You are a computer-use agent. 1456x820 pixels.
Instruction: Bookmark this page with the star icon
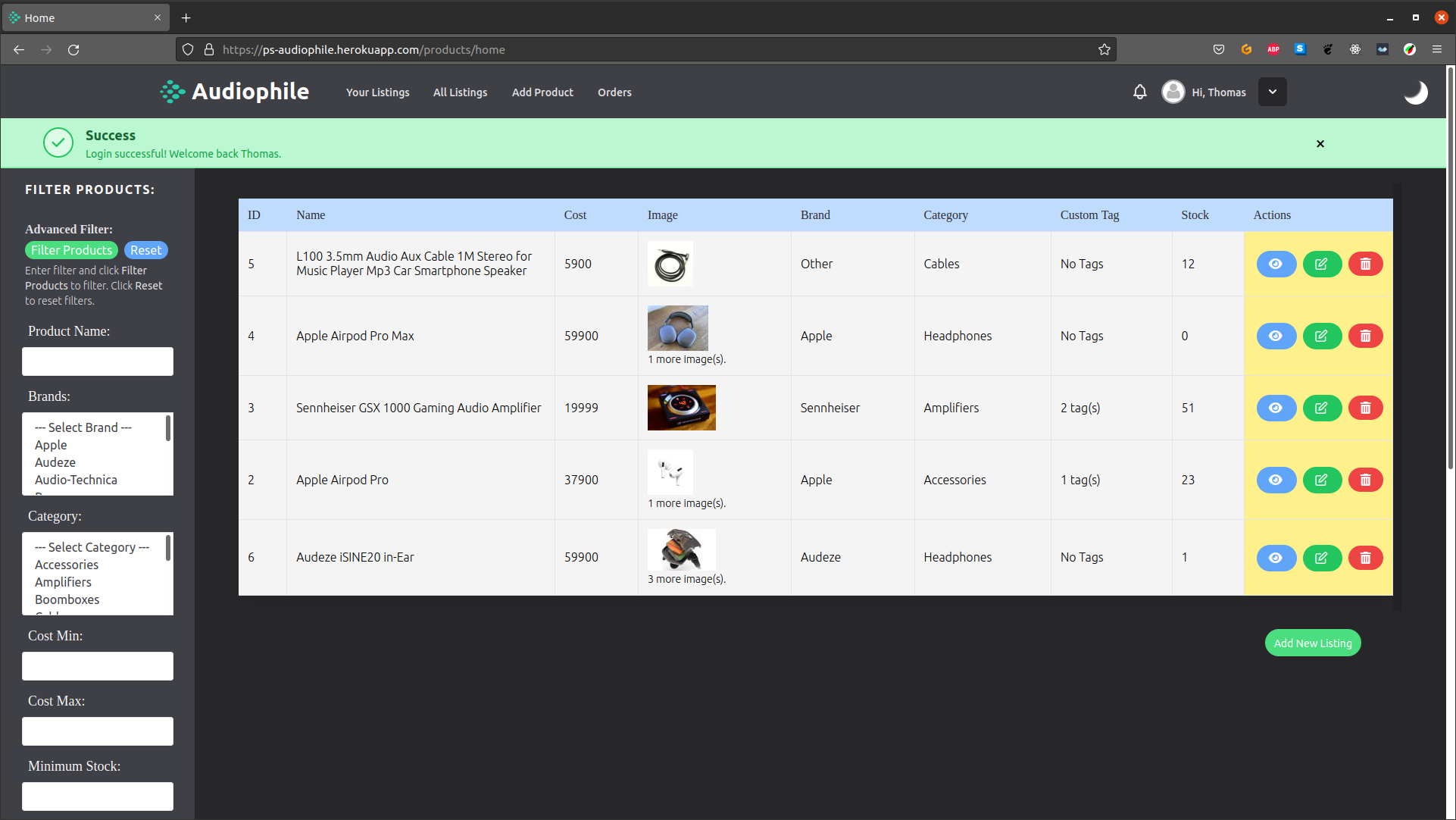(x=1104, y=49)
